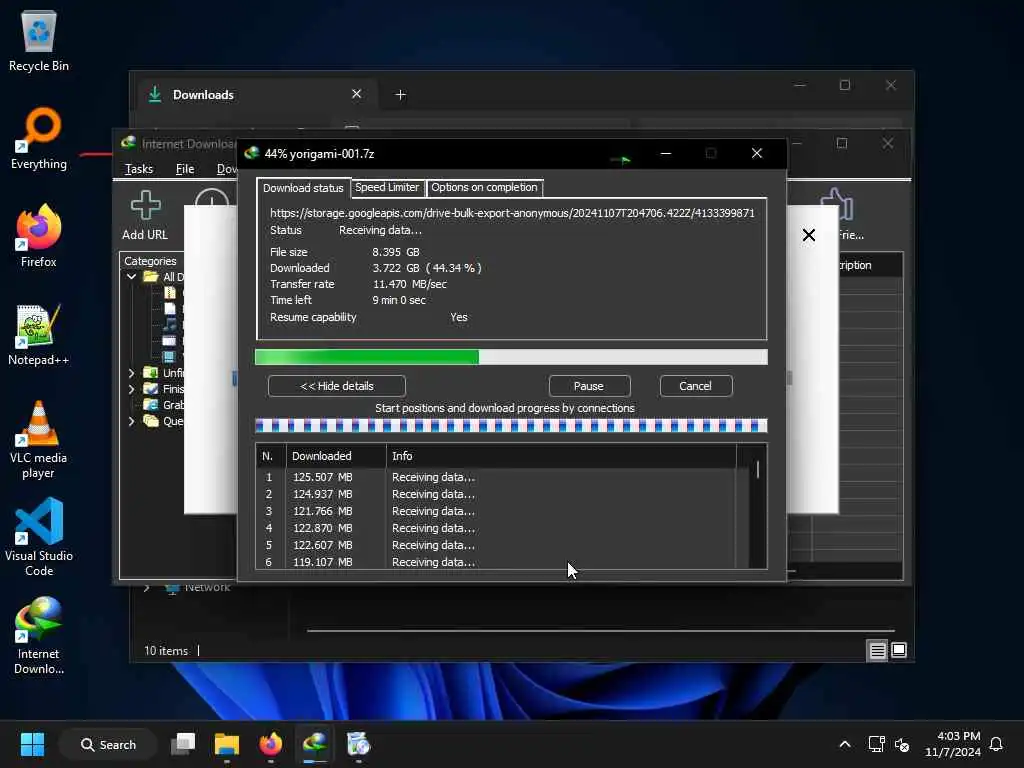Select the Queues folder icon in Categories
1024x768 pixels.
151,421
